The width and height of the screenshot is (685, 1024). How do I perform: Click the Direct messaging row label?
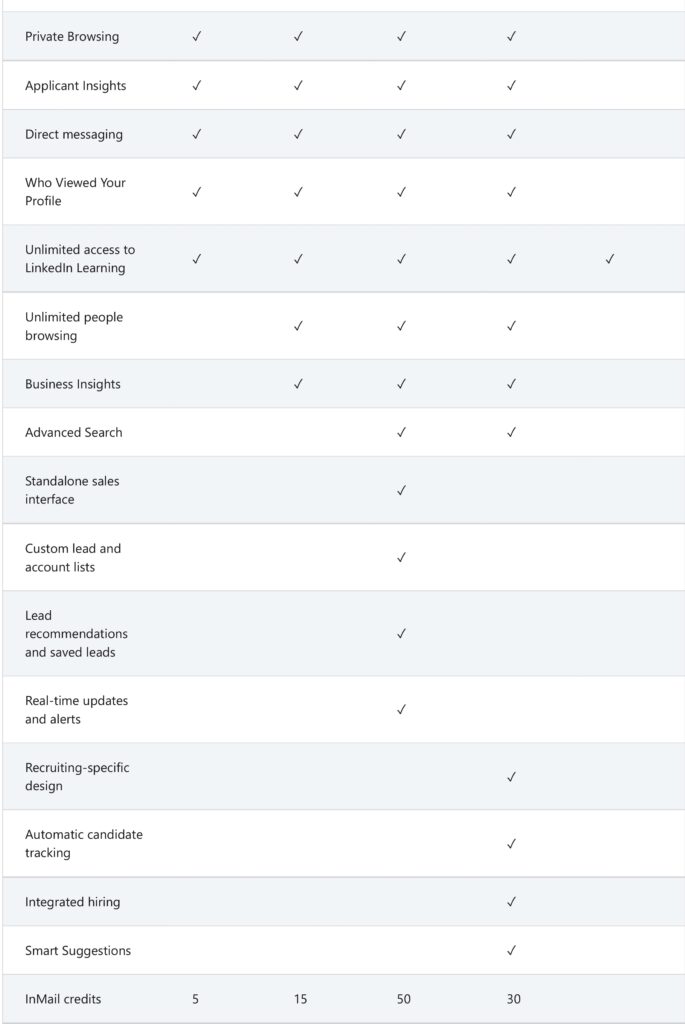coord(74,134)
